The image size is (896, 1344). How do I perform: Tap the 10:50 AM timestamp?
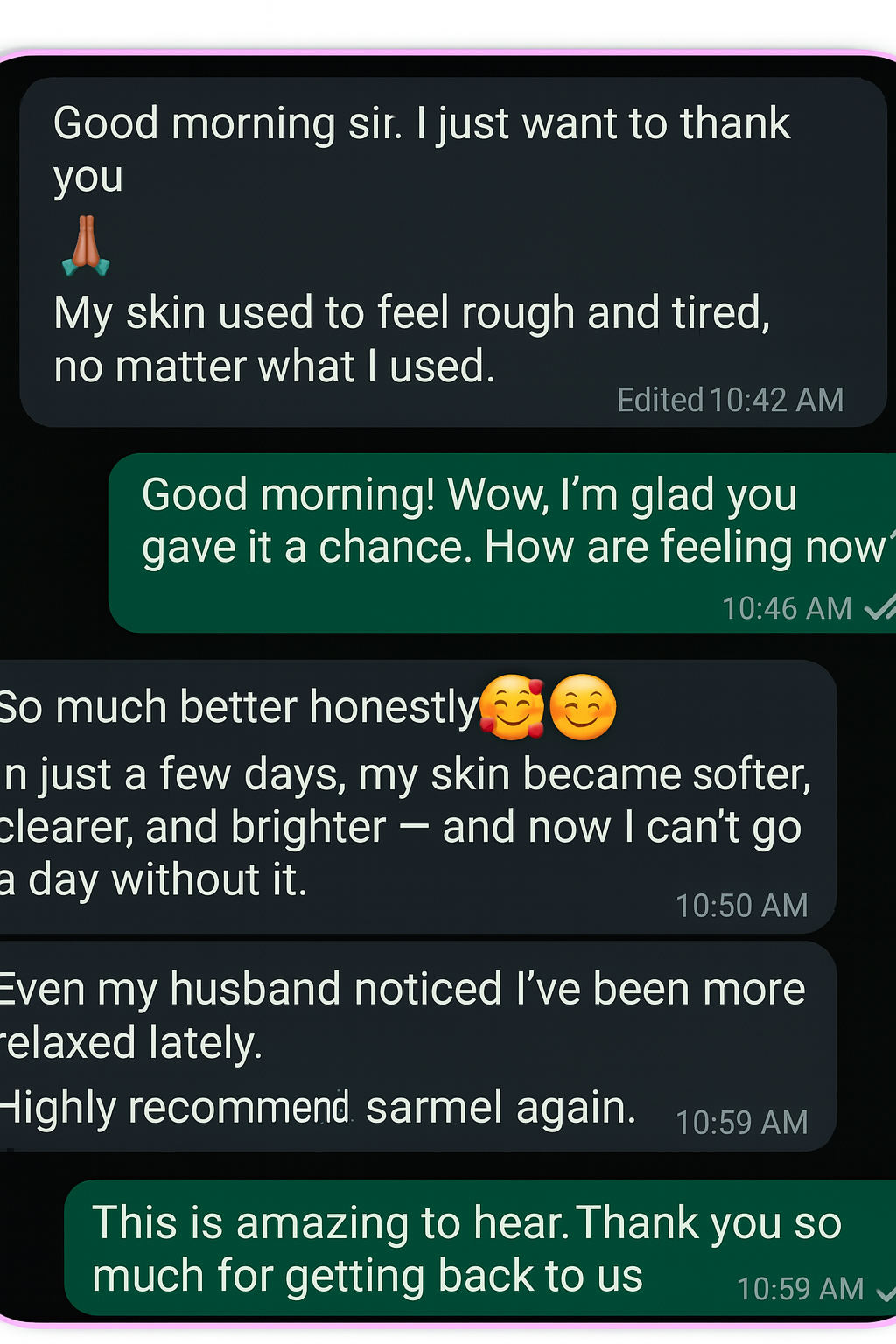click(x=742, y=906)
